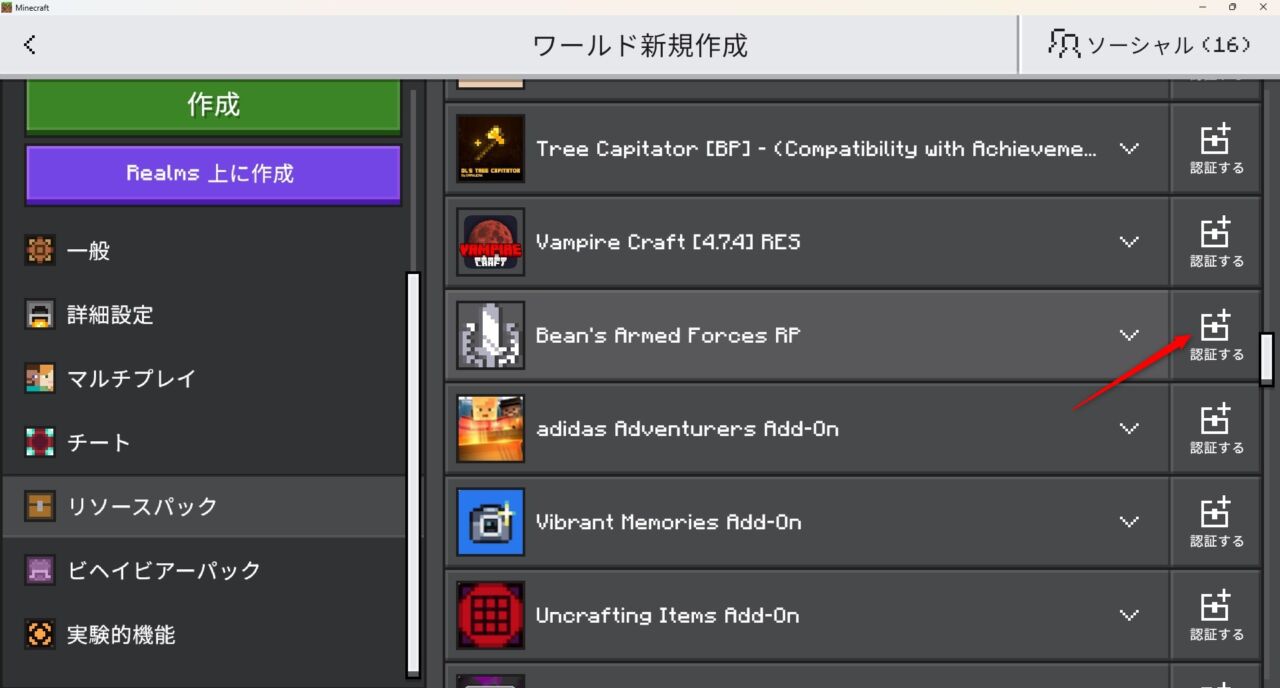1280x688 pixels.
Task: Click the Tree Capitator axe thumbnail
Action: pos(490,149)
